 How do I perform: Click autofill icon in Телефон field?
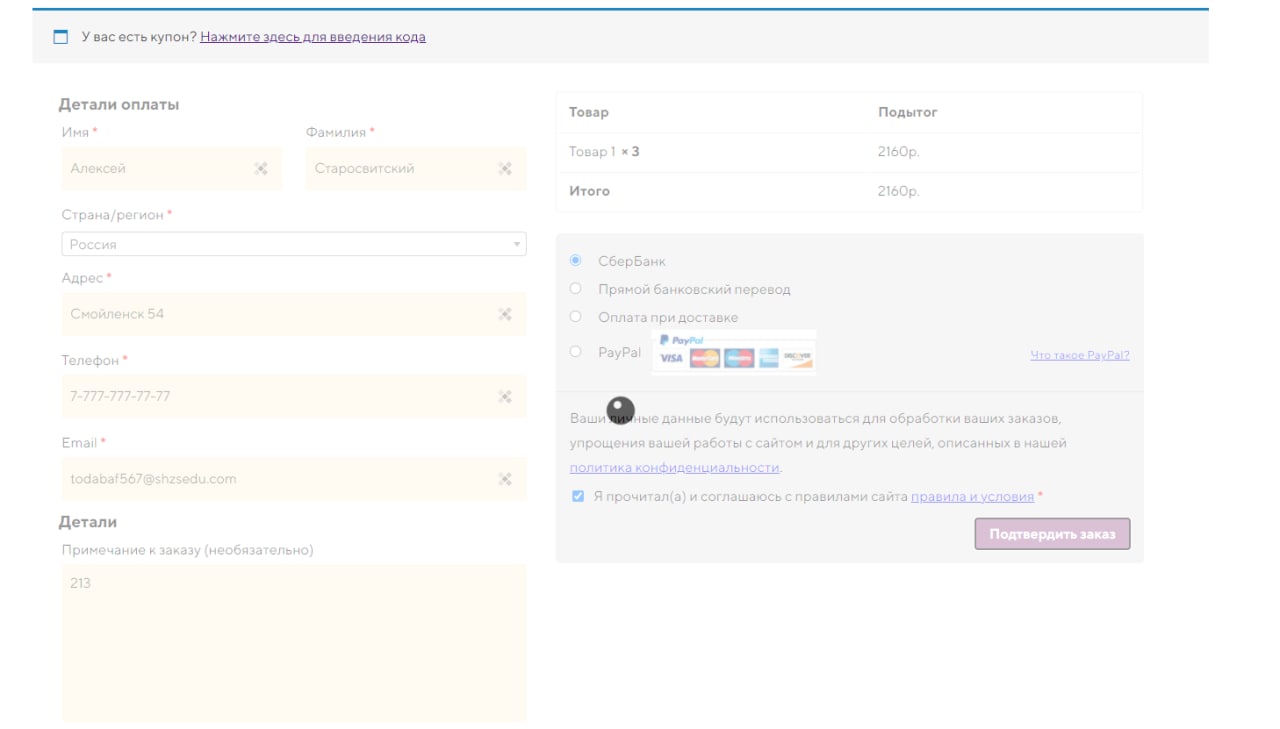[x=505, y=397]
